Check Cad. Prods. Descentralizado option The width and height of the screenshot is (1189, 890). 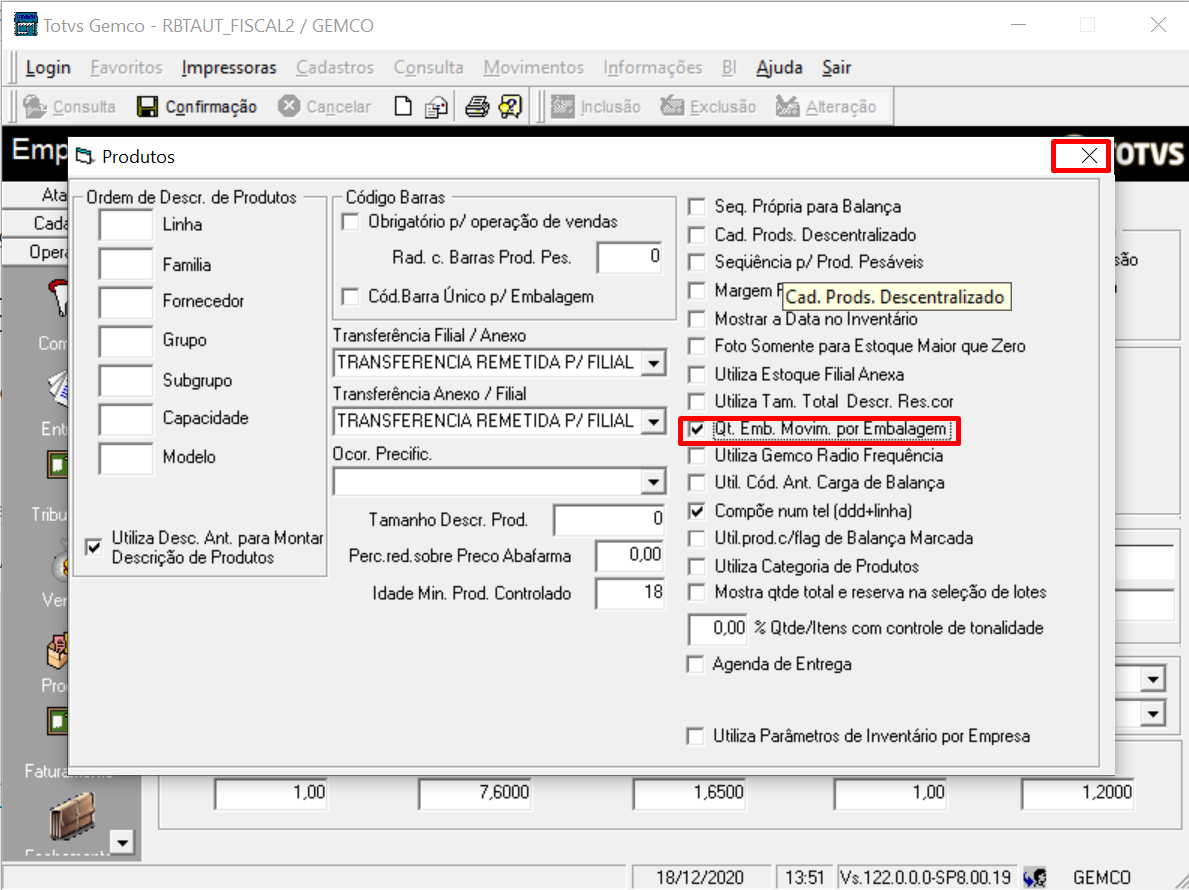coord(696,235)
